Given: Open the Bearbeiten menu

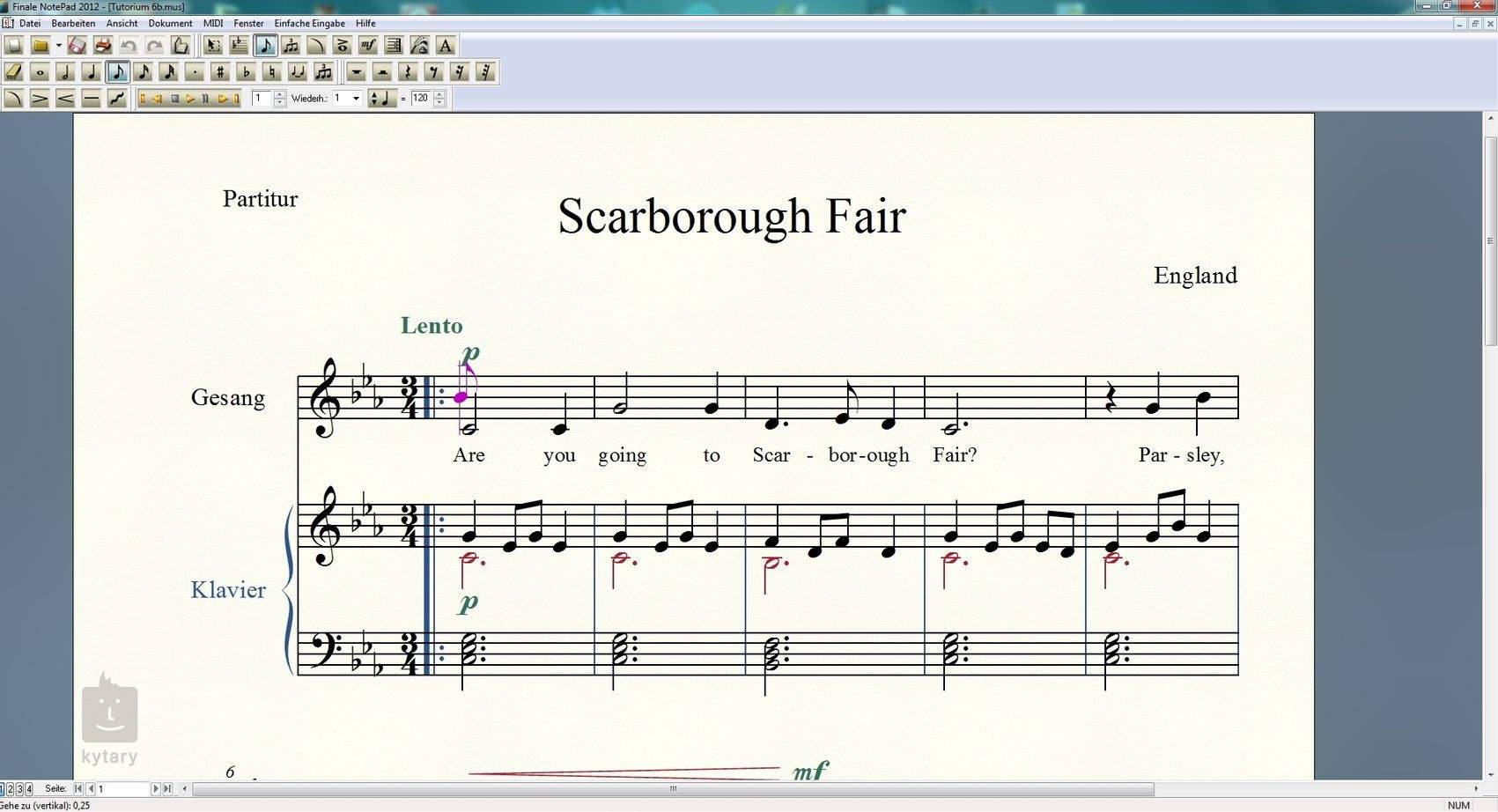Looking at the screenshot, I should point(73,24).
